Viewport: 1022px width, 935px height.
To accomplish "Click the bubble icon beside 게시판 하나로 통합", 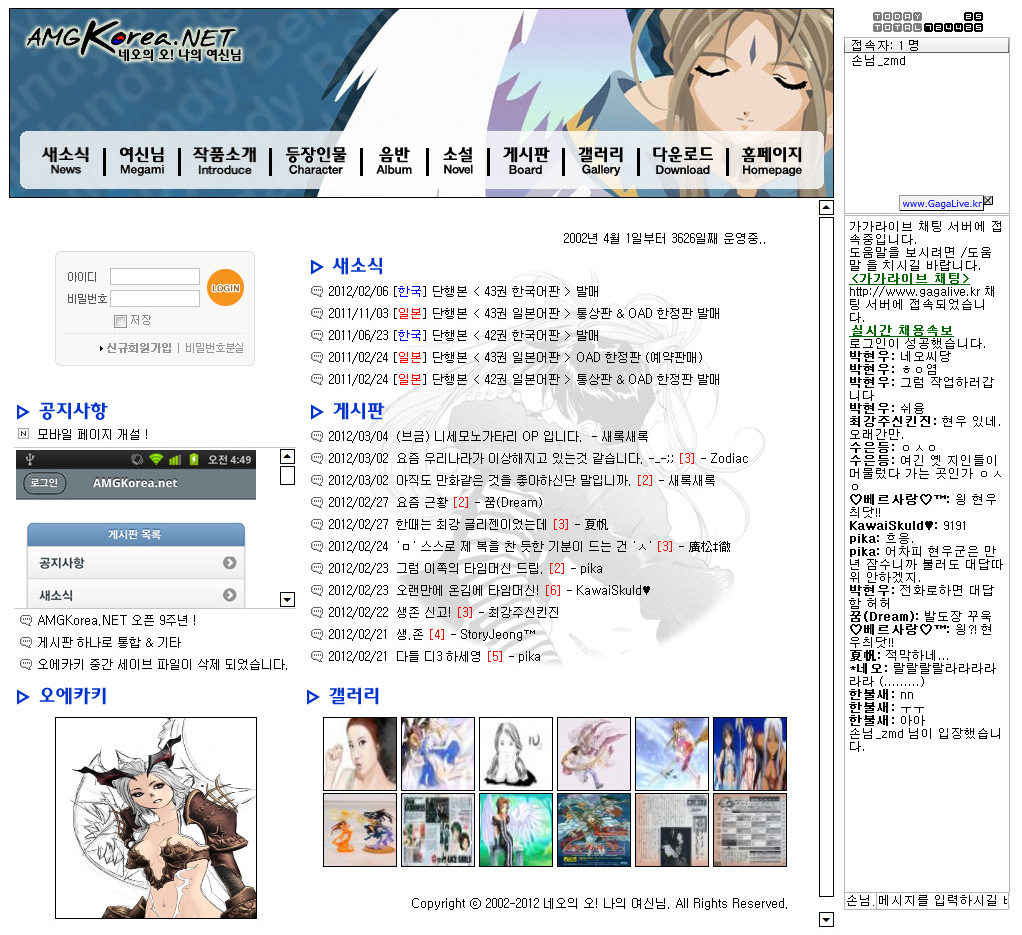I will pos(26,642).
